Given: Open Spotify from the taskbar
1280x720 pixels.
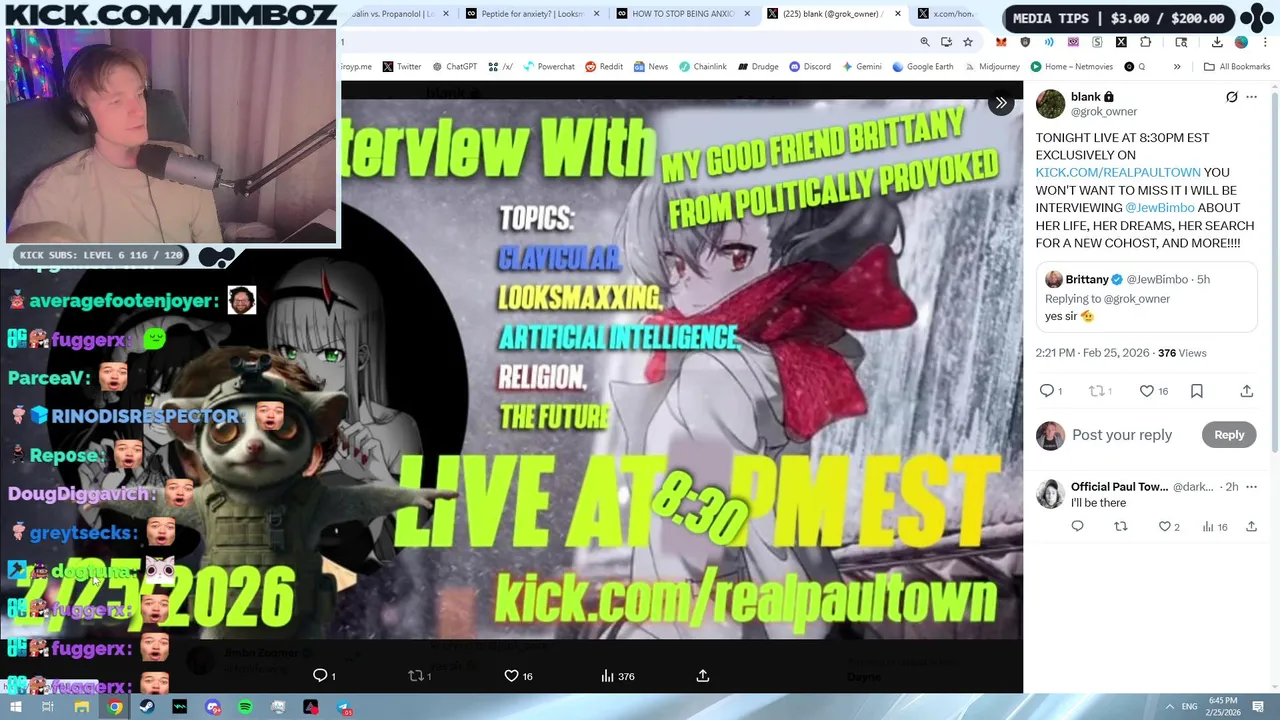Looking at the screenshot, I should point(245,707).
